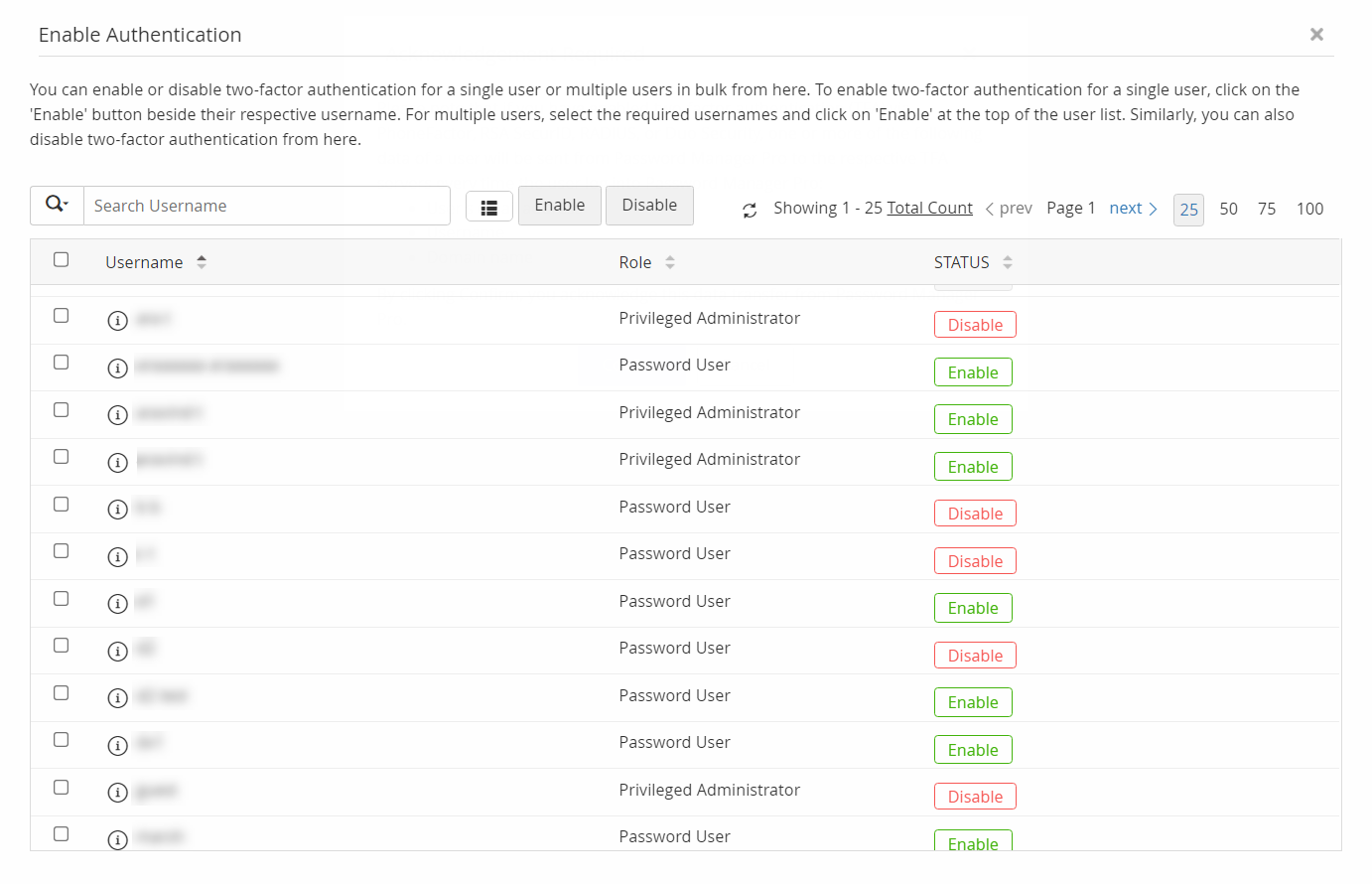
Task: Click the refresh icon above the user list
Action: [x=749, y=210]
